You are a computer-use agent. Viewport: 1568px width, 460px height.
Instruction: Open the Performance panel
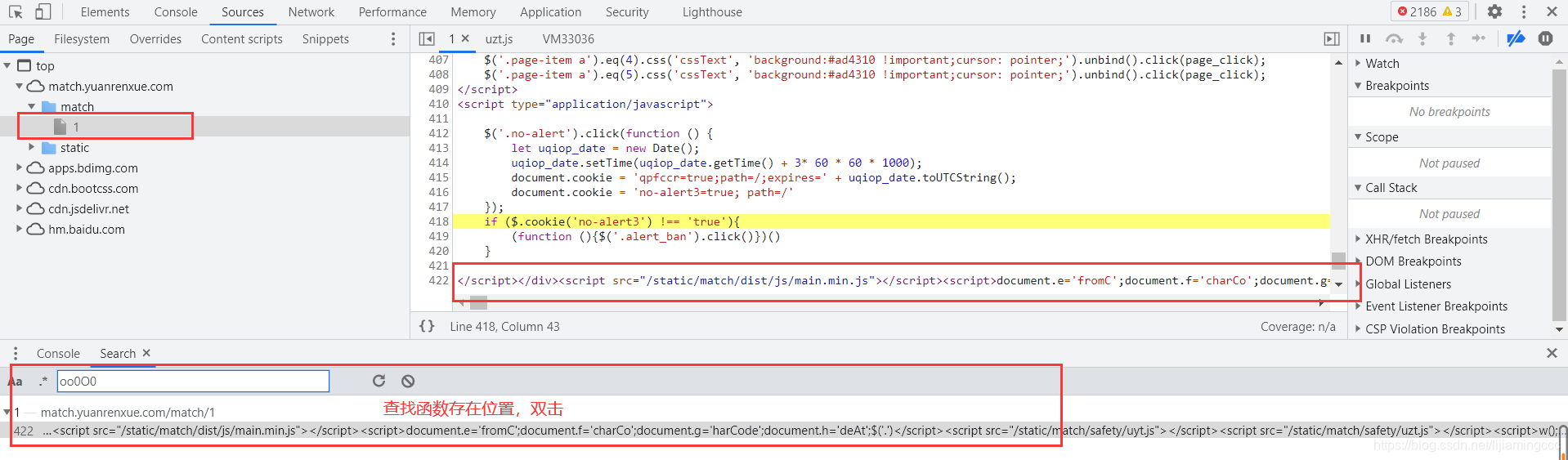tap(392, 11)
